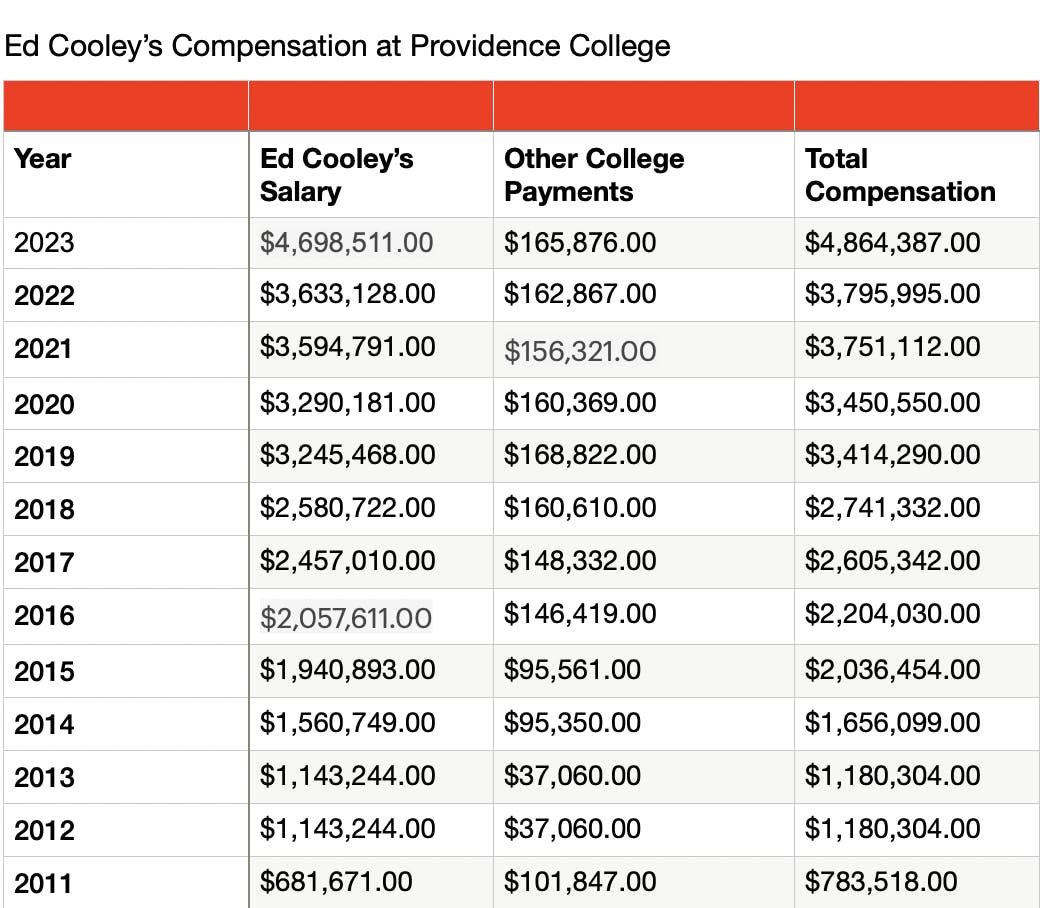Image resolution: width=1040 pixels, height=908 pixels.
Task: Click the 2011 total $783,518.00
Action: (x=881, y=881)
